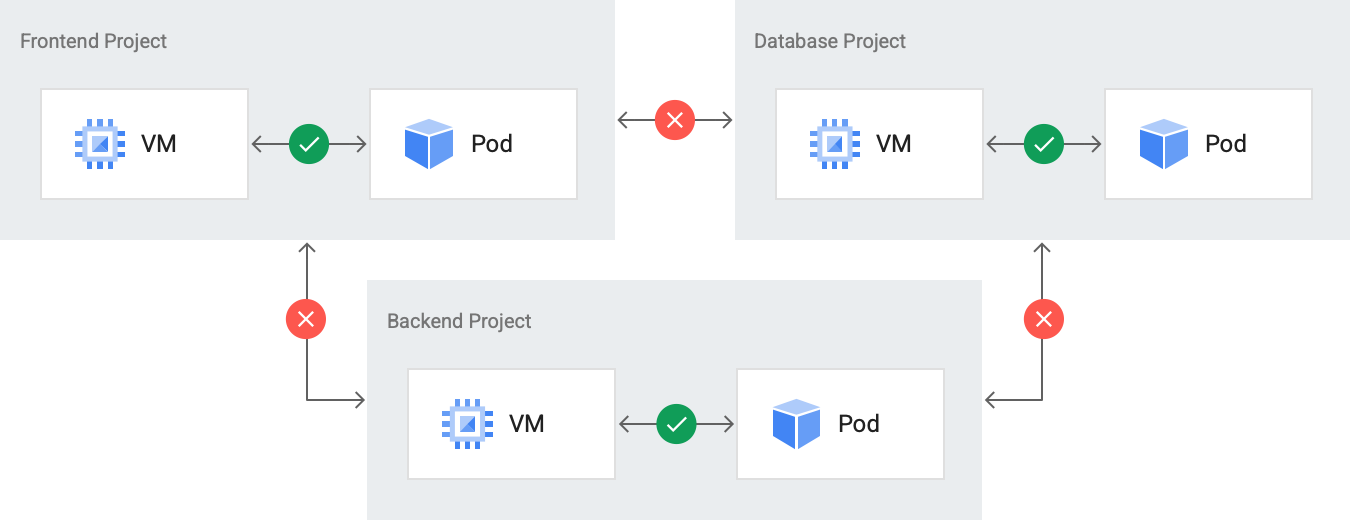Screen dimensions: 1350x520
Task: Click the VM chip icon in Frontend Project
Action: point(99,144)
